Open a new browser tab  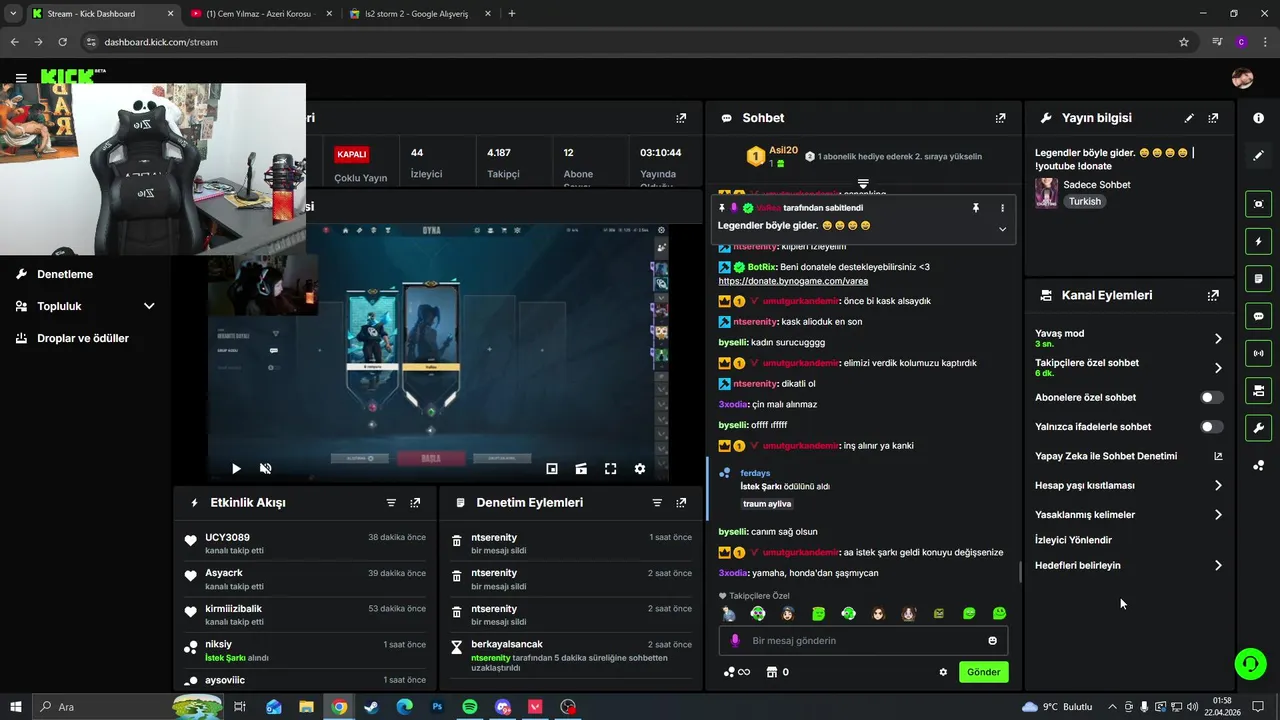[512, 14]
